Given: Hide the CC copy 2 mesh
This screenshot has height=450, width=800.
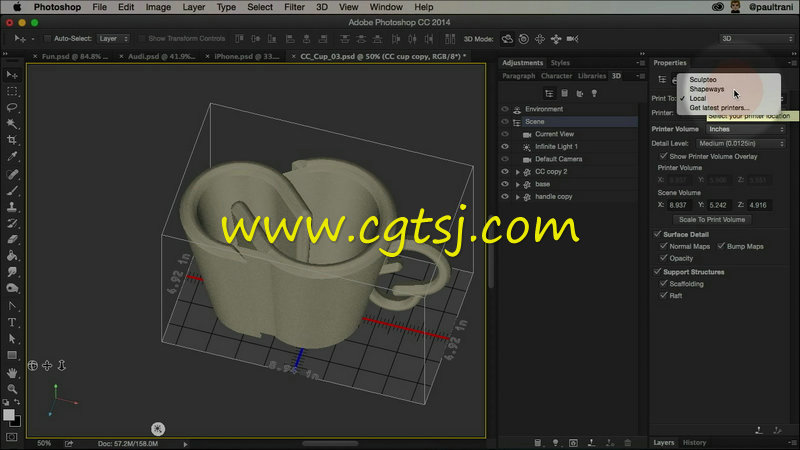Looking at the screenshot, I should 505,171.
